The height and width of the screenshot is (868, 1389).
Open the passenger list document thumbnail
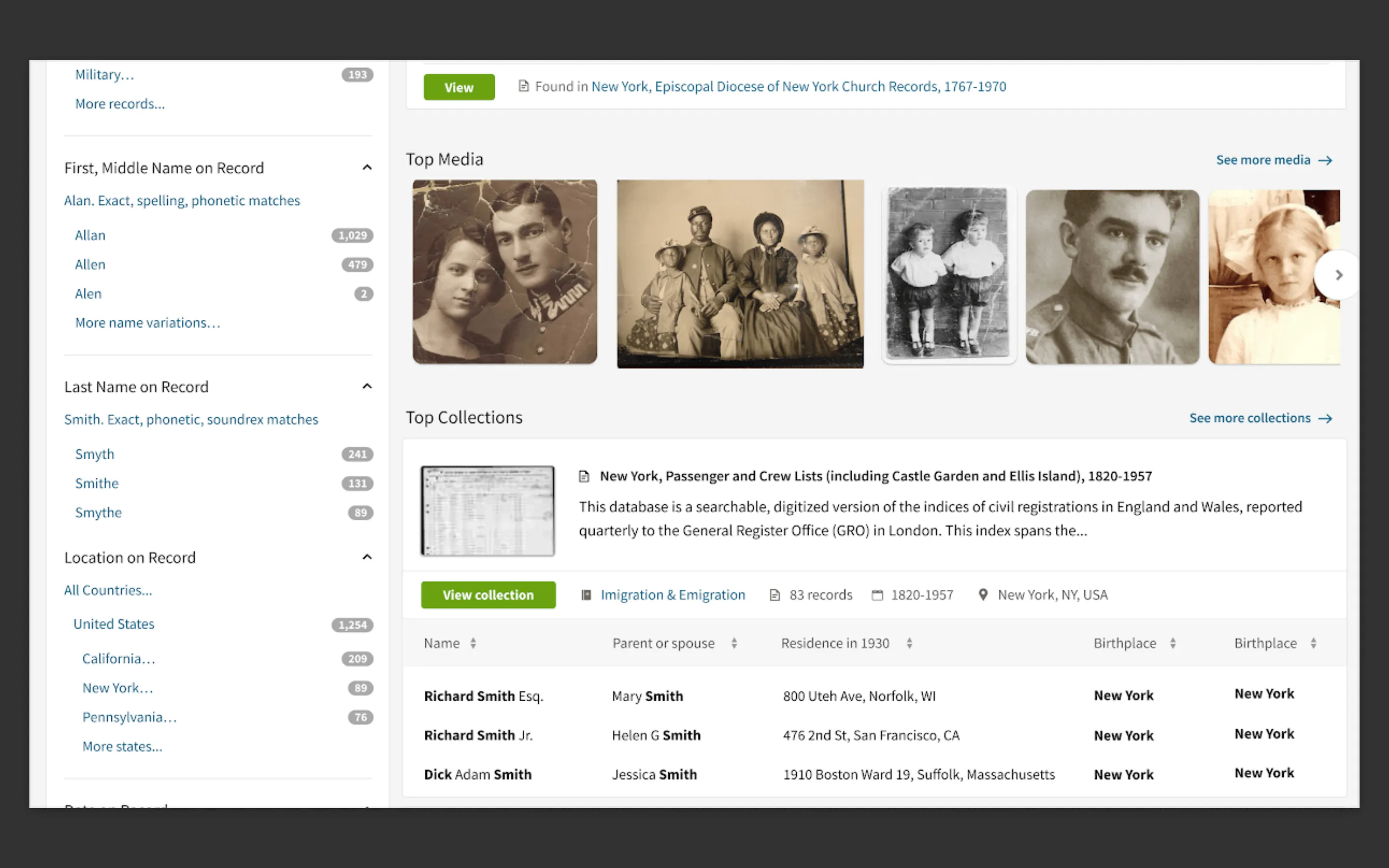click(487, 510)
